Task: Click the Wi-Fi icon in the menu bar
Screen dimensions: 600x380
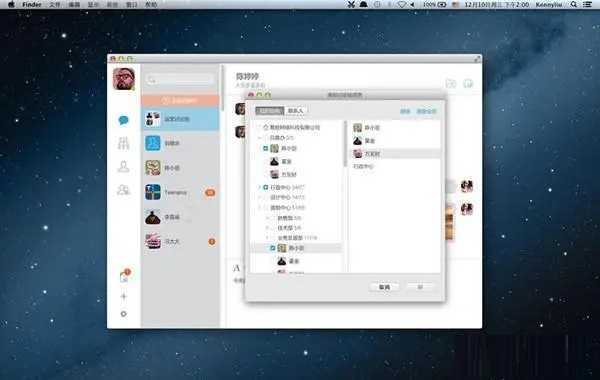Action: (x=401, y=5)
